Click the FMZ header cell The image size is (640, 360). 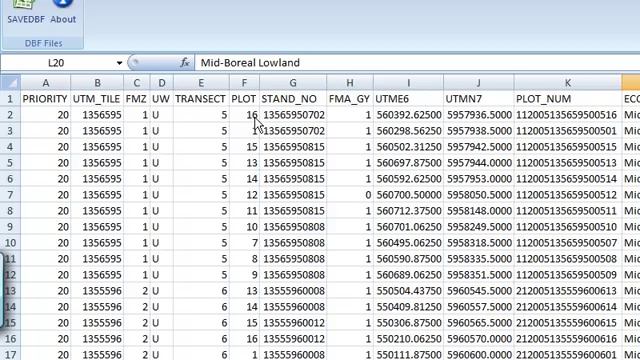point(136,99)
